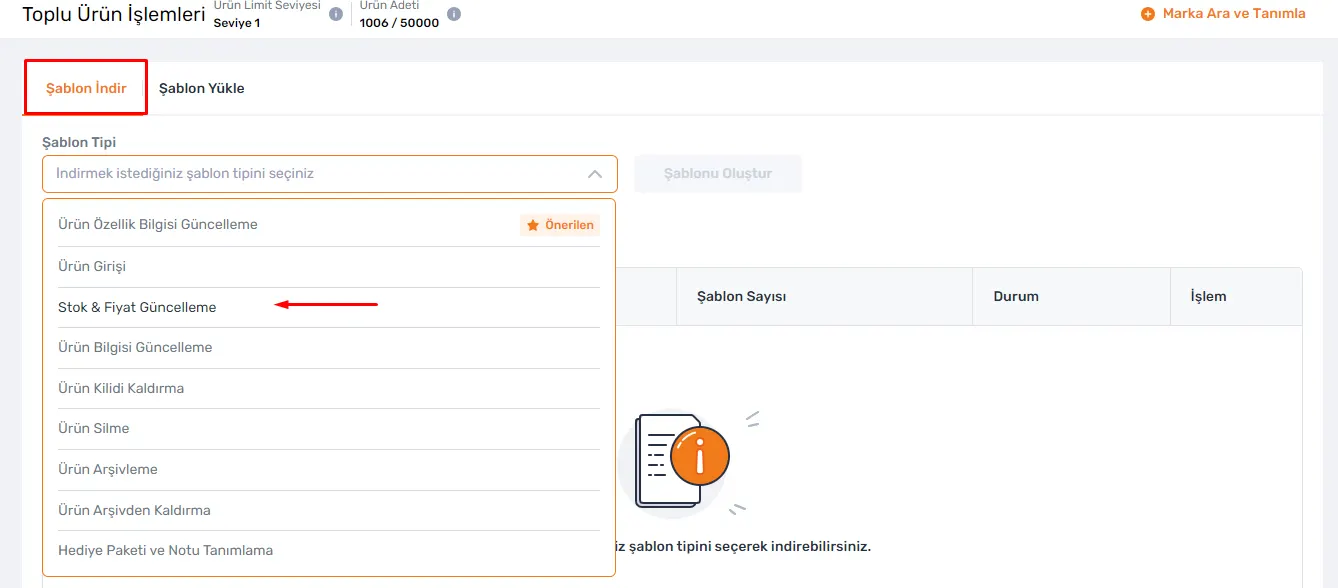Click the info icon beside Ürün Limit Seviyesi

(x=336, y=14)
